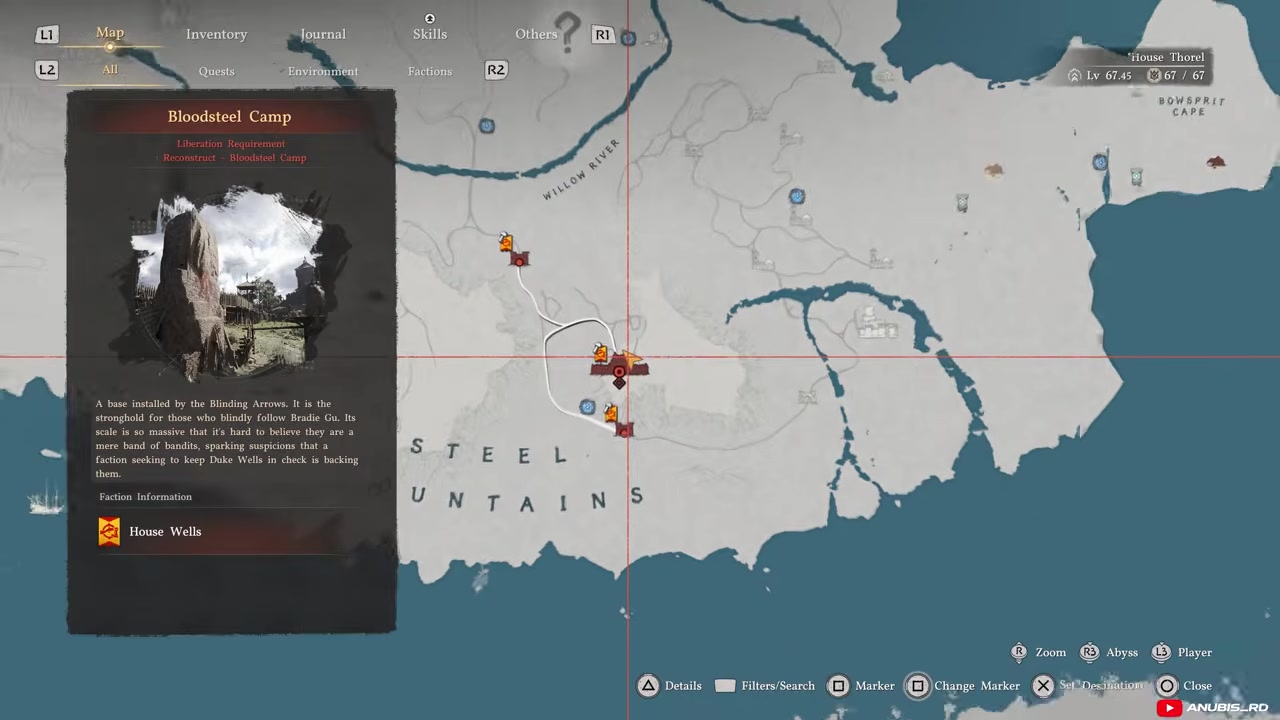Click the Liberation Requirement text
1280x720 pixels.
pyautogui.click(x=231, y=144)
